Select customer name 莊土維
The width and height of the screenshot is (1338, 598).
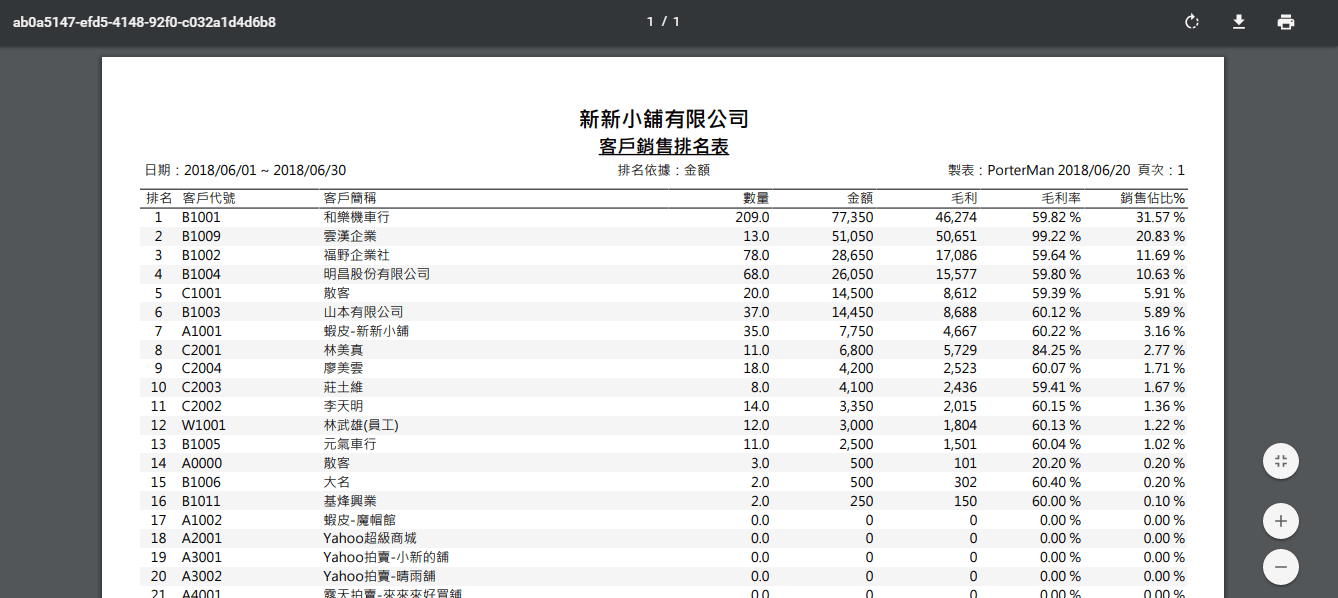[342, 387]
